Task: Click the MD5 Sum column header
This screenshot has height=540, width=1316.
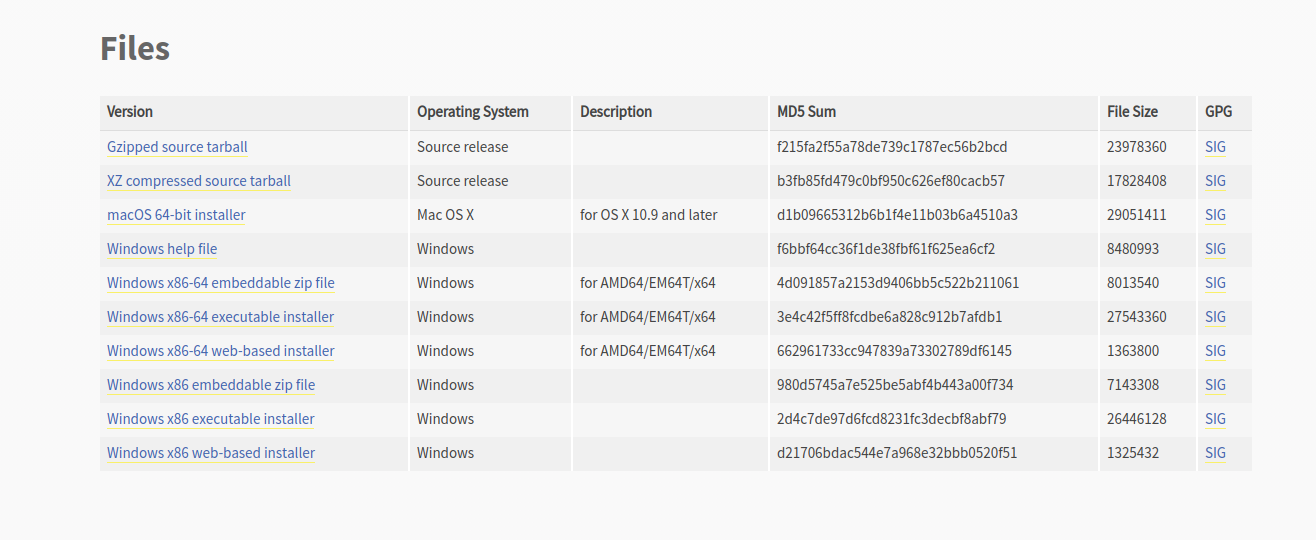Action: (806, 112)
